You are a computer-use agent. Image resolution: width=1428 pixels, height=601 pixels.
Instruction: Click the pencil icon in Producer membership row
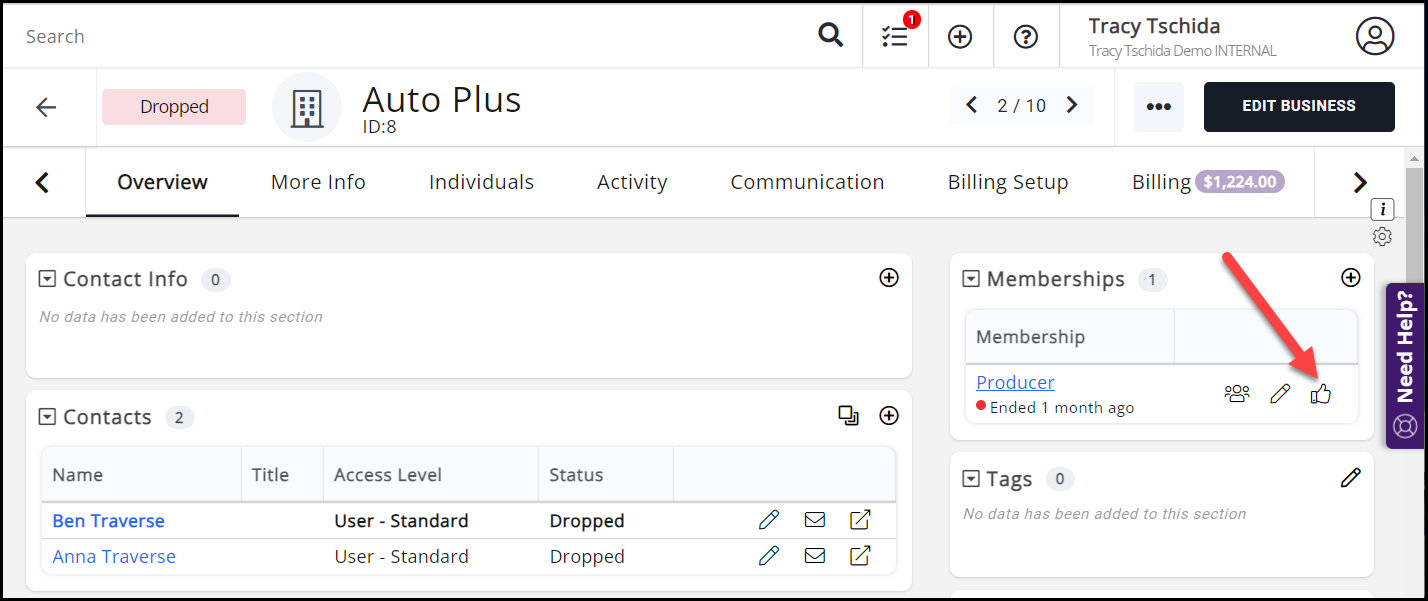(x=1280, y=394)
